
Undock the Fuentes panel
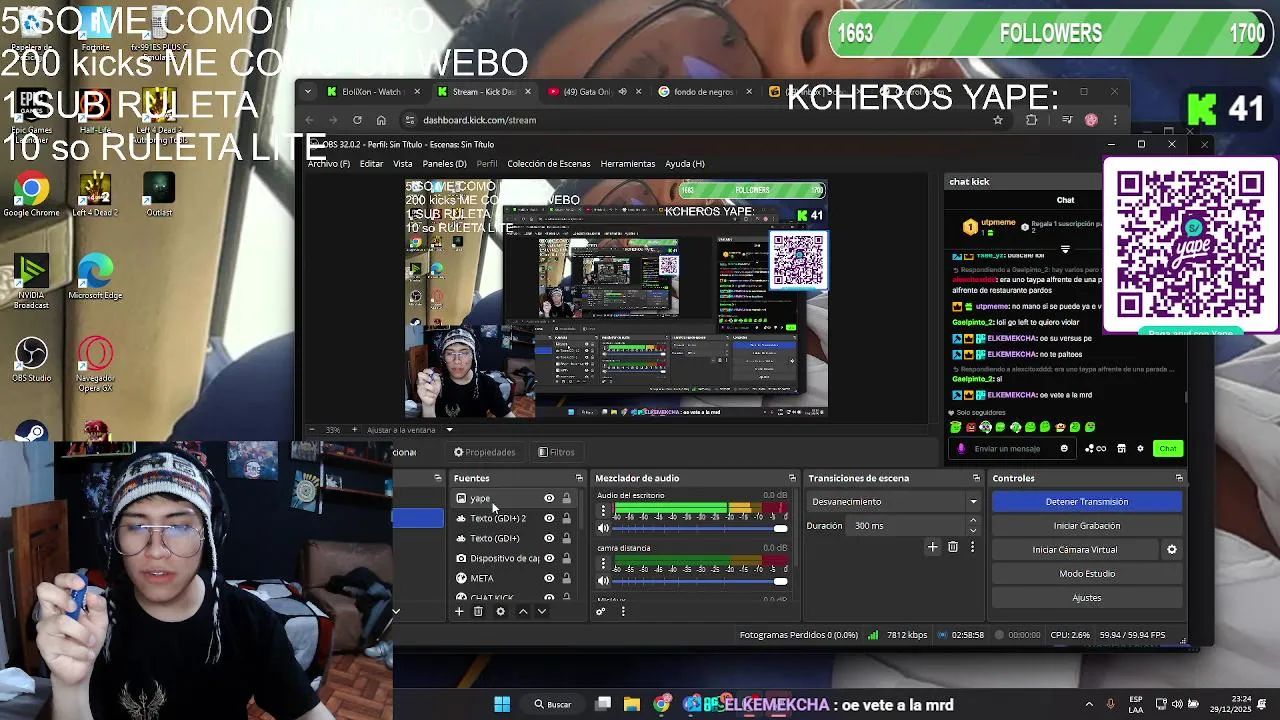click(579, 478)
